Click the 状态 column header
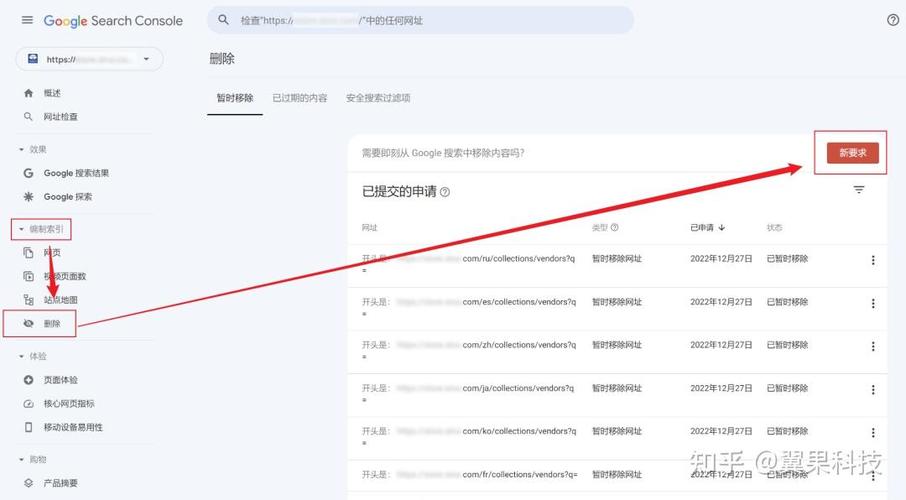The image size is (906, 500). coord(774,228)
